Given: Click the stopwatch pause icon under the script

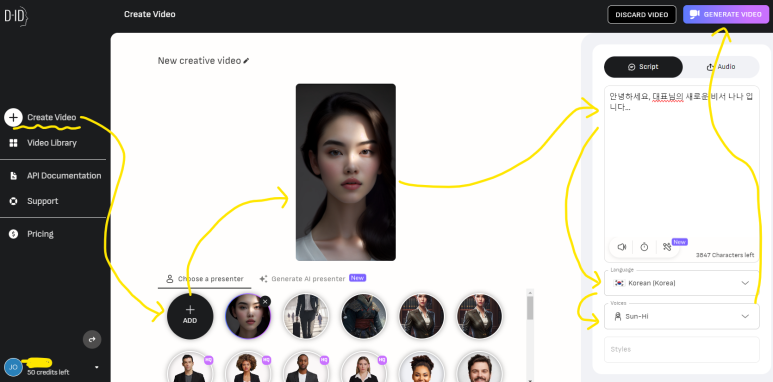Looking at the screenshot, I should pos(644,247).
